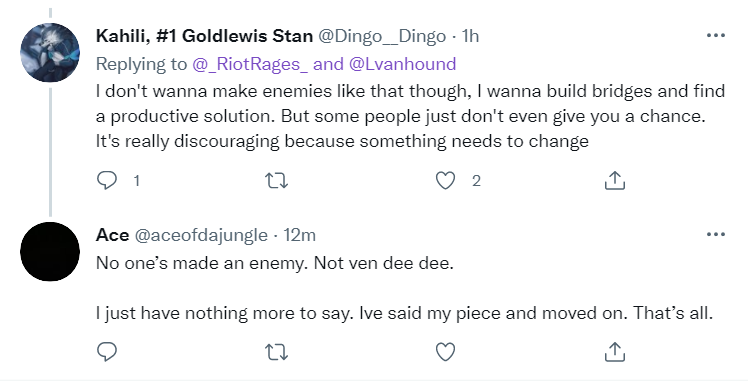The height and width of the screenshot is (381, 748).
Task: Open Ace's black profile avatar
Action: (x=50, y=251)
